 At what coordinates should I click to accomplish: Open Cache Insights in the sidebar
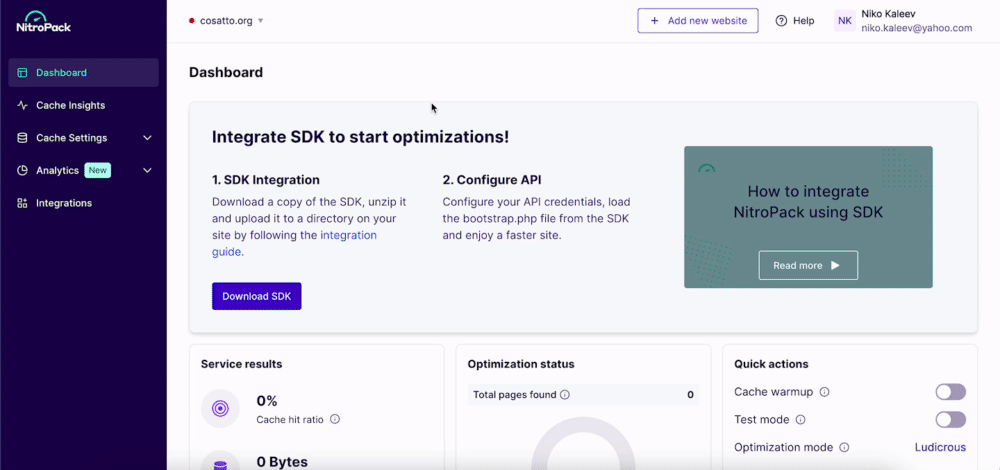click(70, 105)
